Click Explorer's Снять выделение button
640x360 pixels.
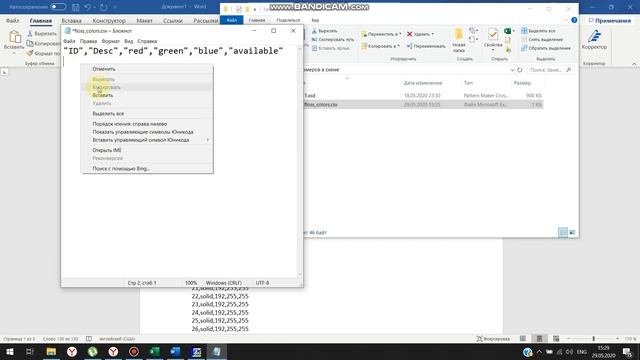coord(542,40)
